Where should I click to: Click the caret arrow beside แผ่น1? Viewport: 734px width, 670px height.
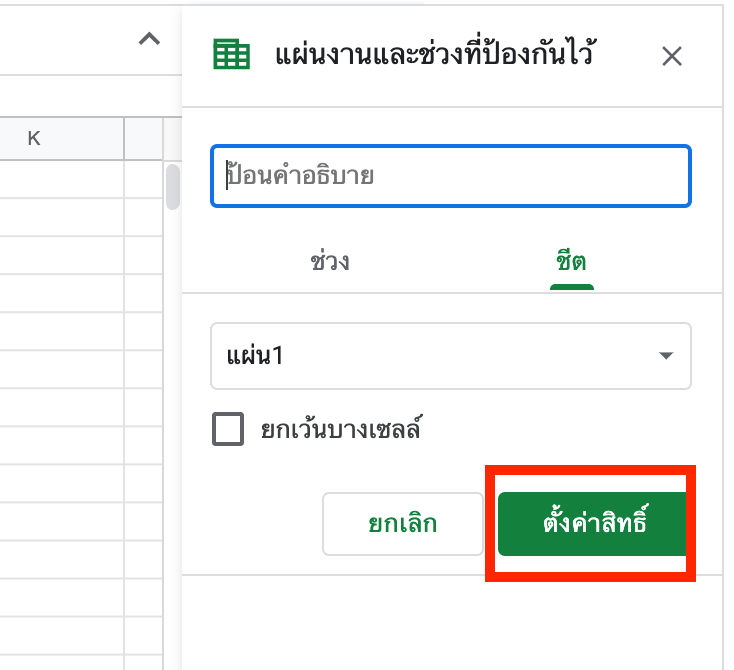click(665, 356)
